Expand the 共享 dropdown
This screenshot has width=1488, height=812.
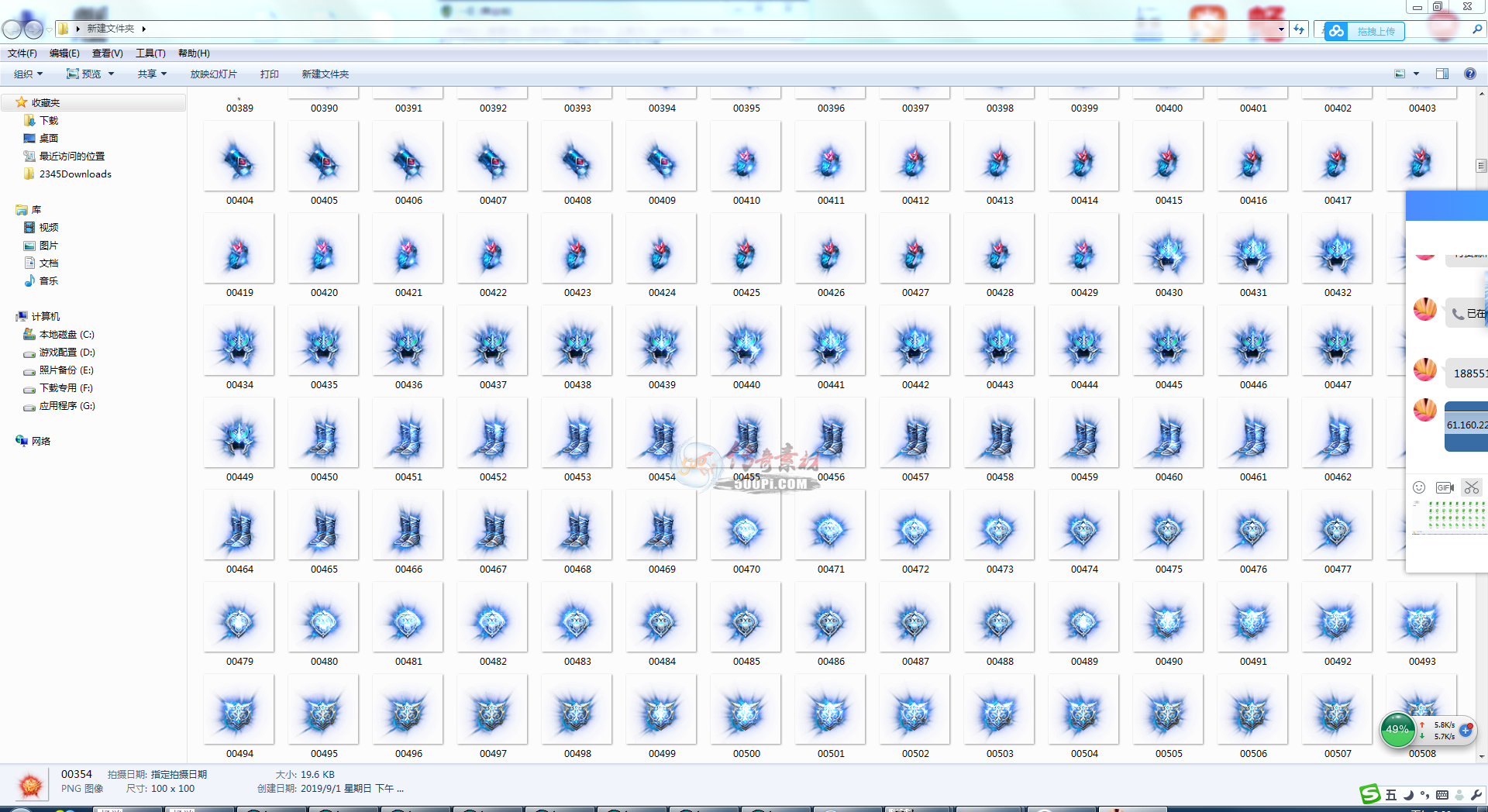(153, 74)
